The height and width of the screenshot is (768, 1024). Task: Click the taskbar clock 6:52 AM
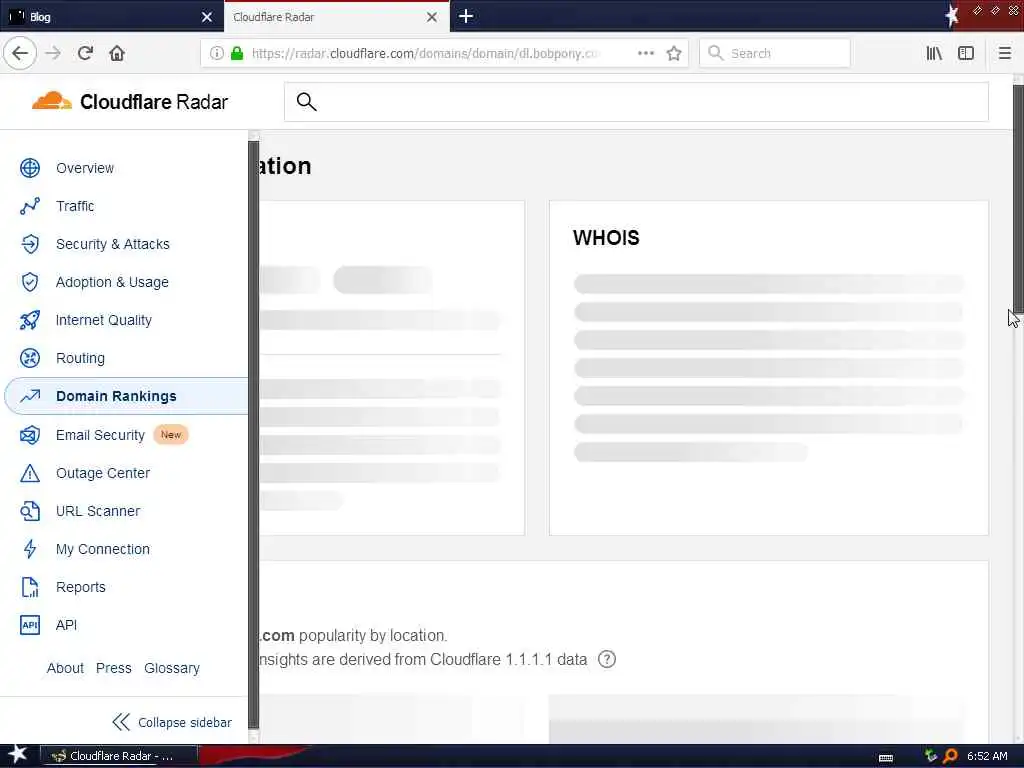(x=987, y=756)
